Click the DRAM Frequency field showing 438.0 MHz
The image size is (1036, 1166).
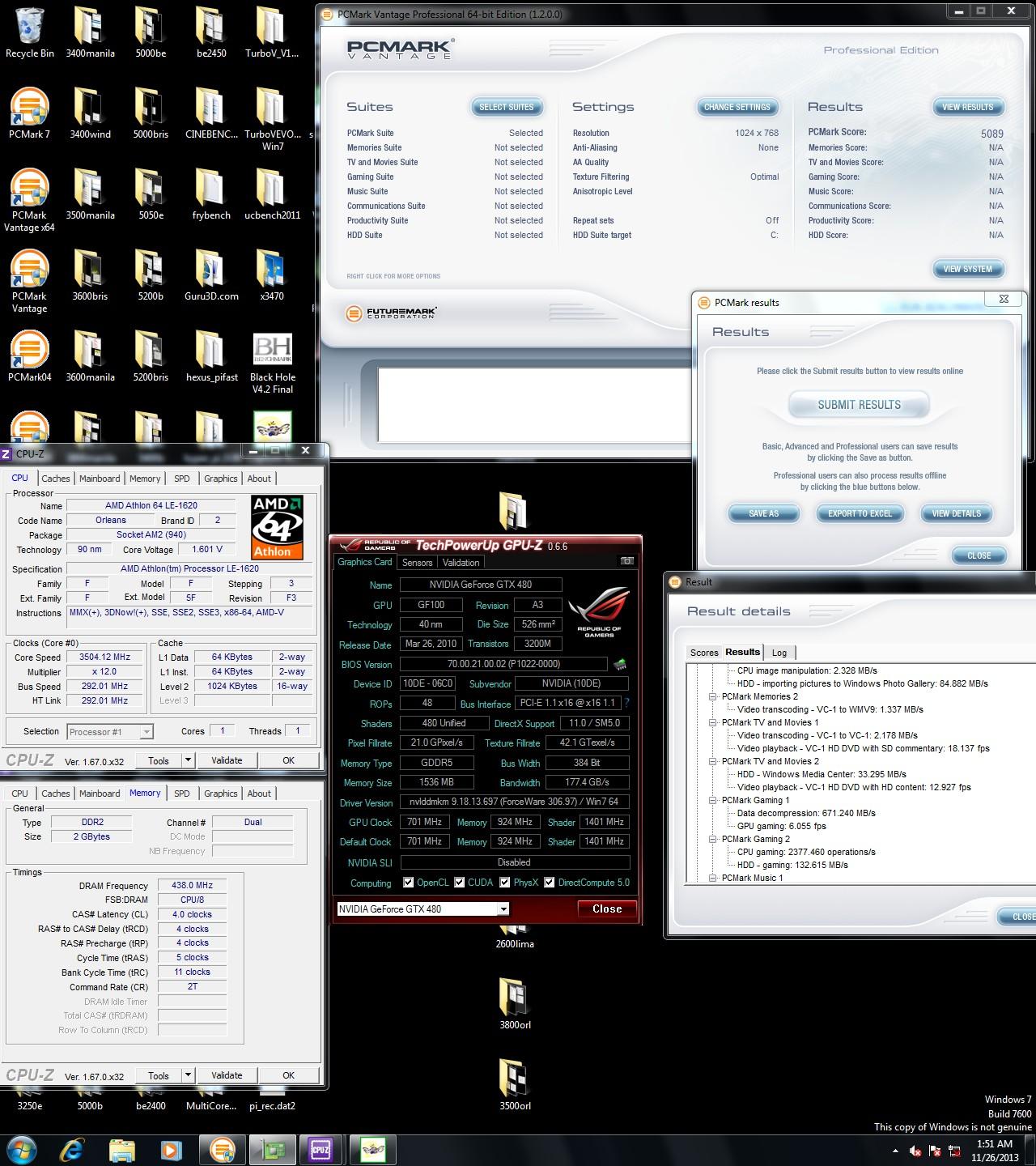tap(192, 886)
